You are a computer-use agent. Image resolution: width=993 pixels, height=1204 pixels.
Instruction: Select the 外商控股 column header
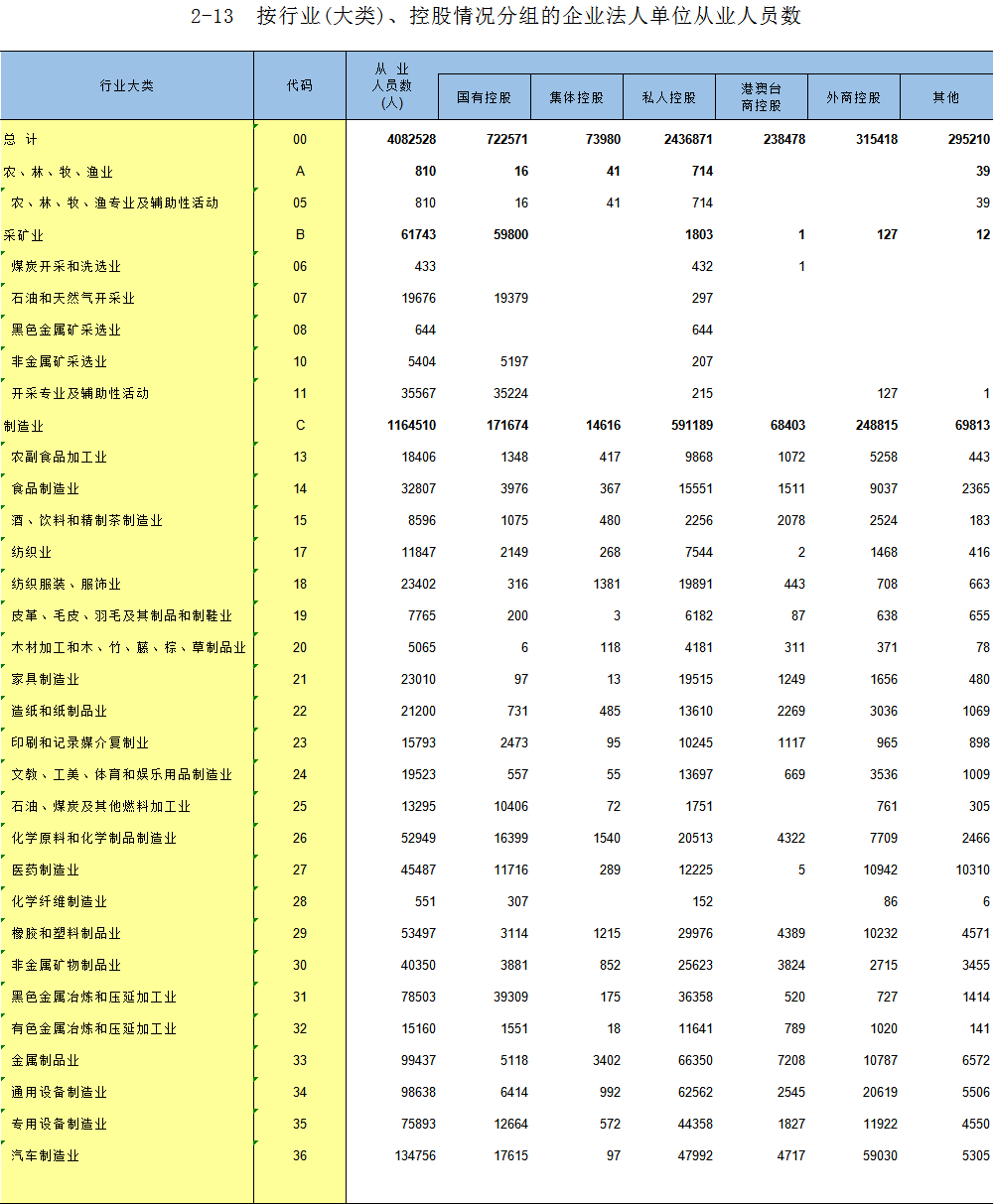[x=854, y=98]
